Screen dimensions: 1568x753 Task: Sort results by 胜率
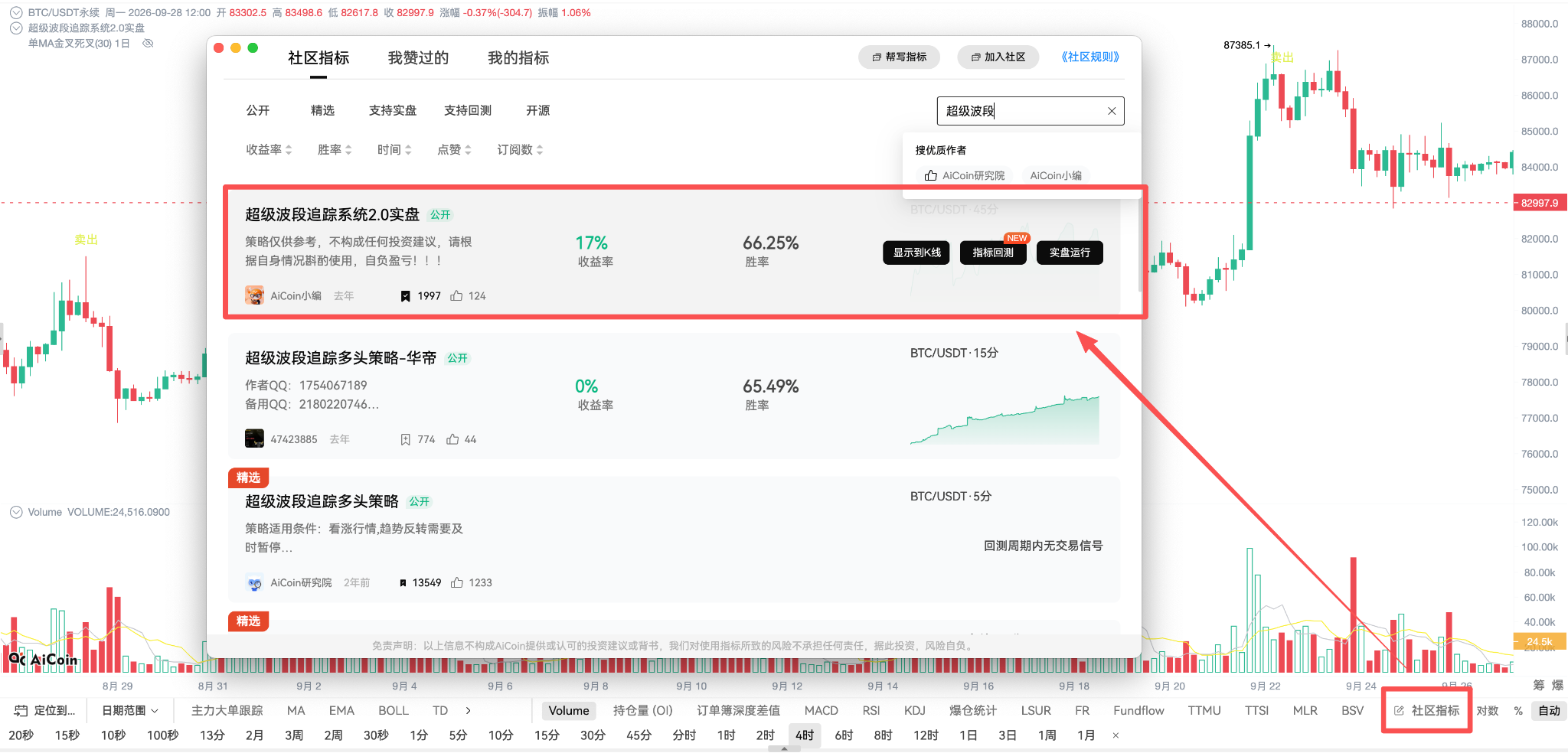pyautogui.click(x=335, y=150)
